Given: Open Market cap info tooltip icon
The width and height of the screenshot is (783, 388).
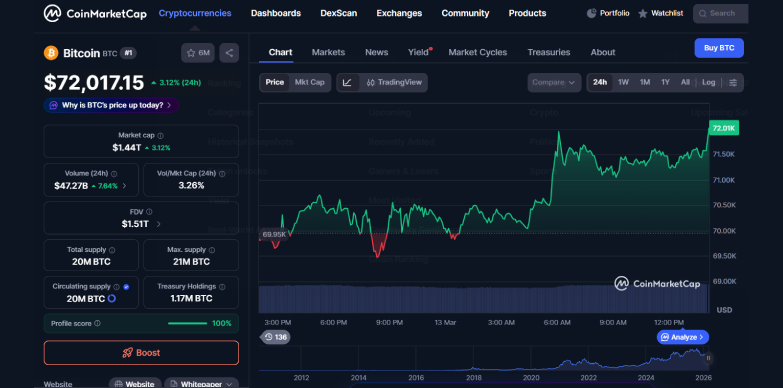Looking at the screenshot, I should (x=160, y=135).
